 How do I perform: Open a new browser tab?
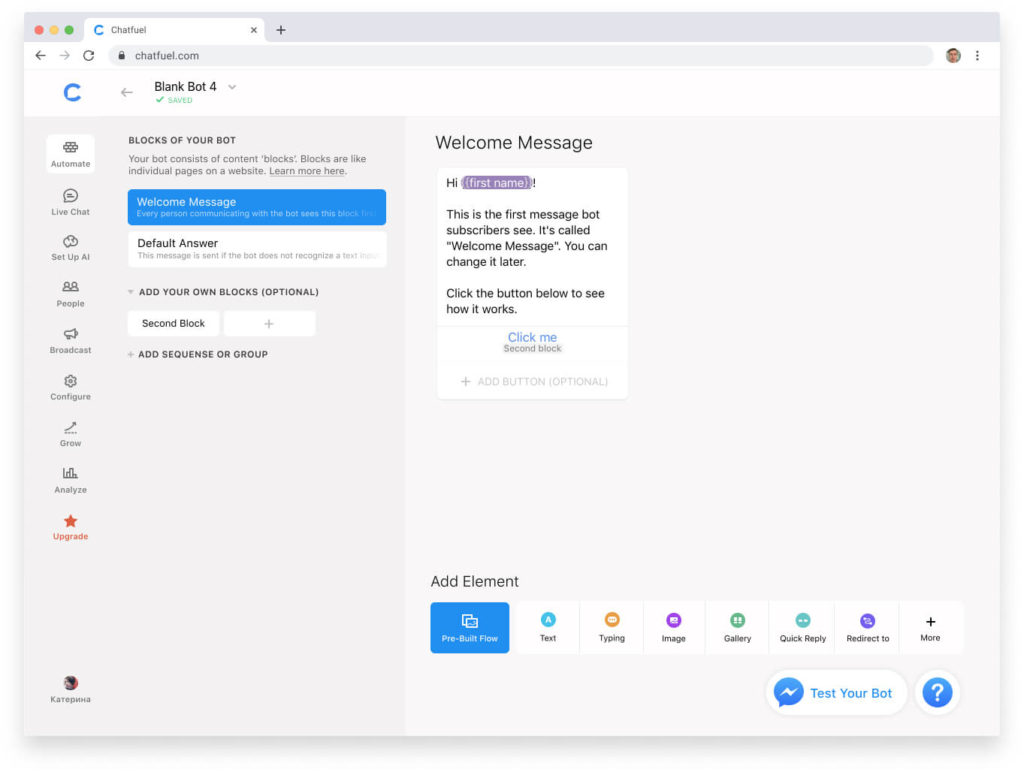click(281, 30)
